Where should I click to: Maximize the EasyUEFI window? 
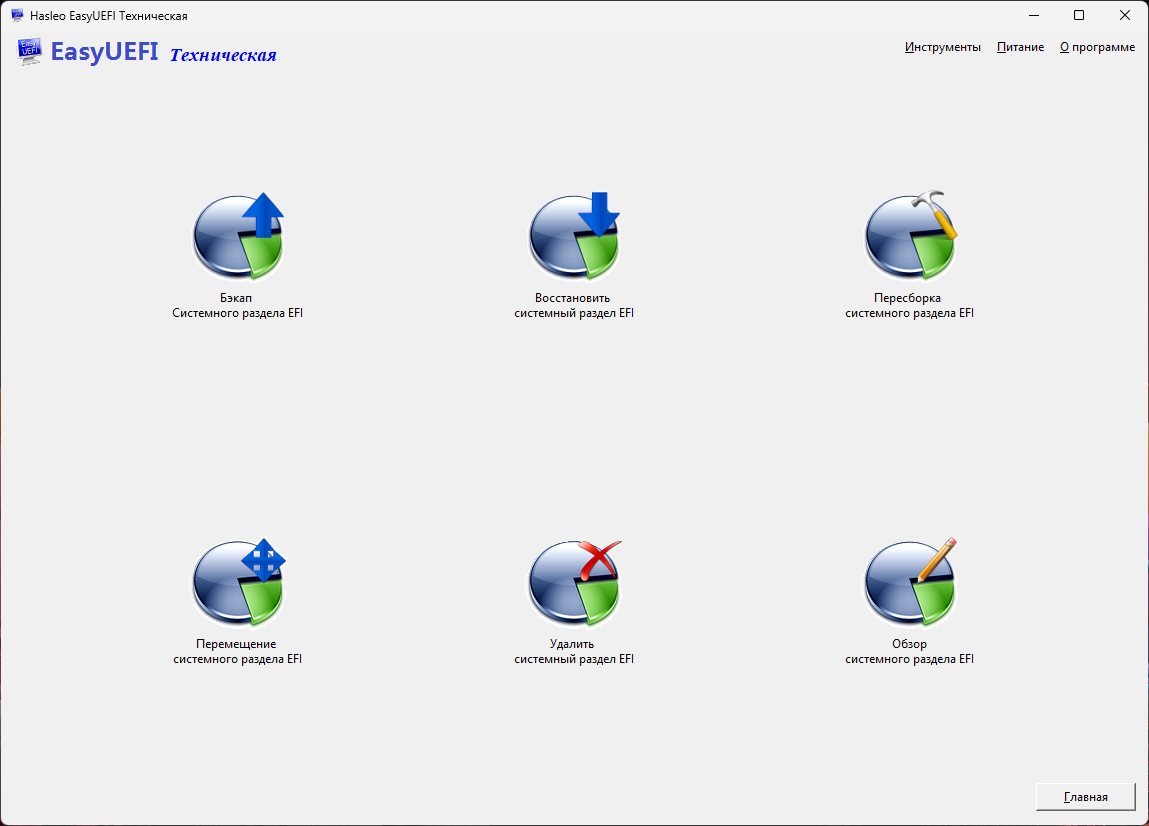pos(1079,15)
